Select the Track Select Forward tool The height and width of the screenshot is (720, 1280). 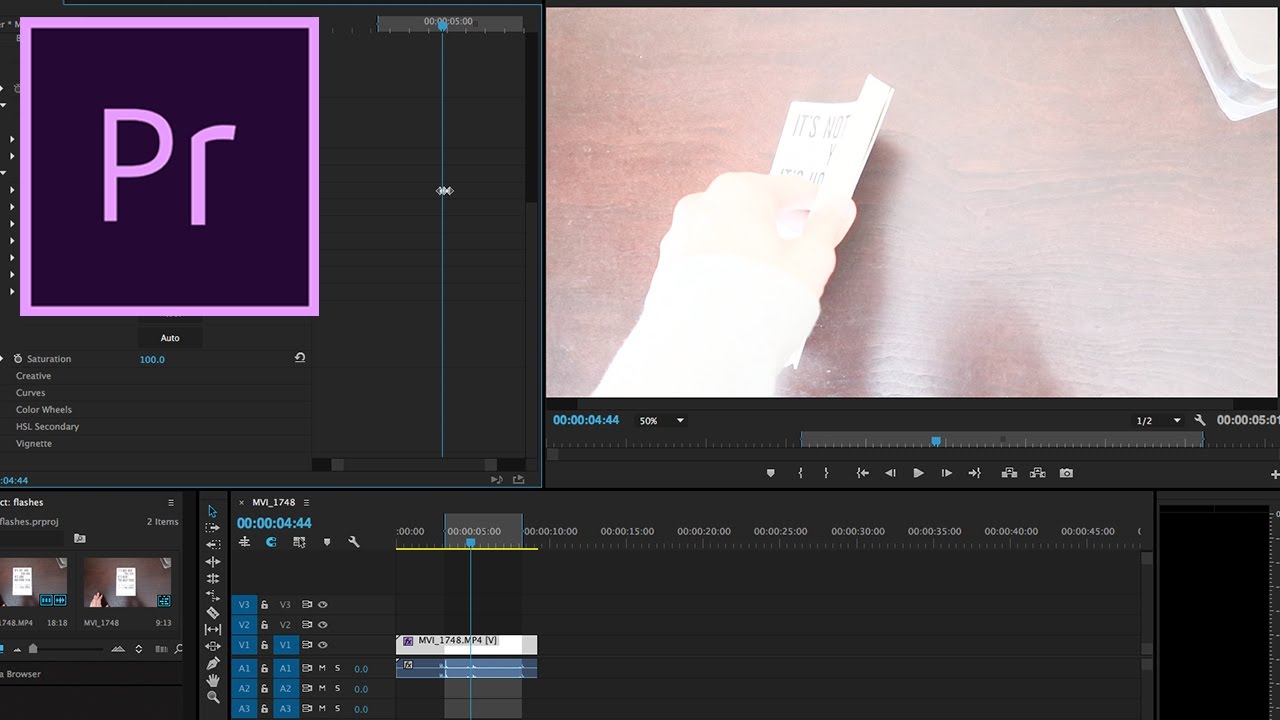coord(213,527)
